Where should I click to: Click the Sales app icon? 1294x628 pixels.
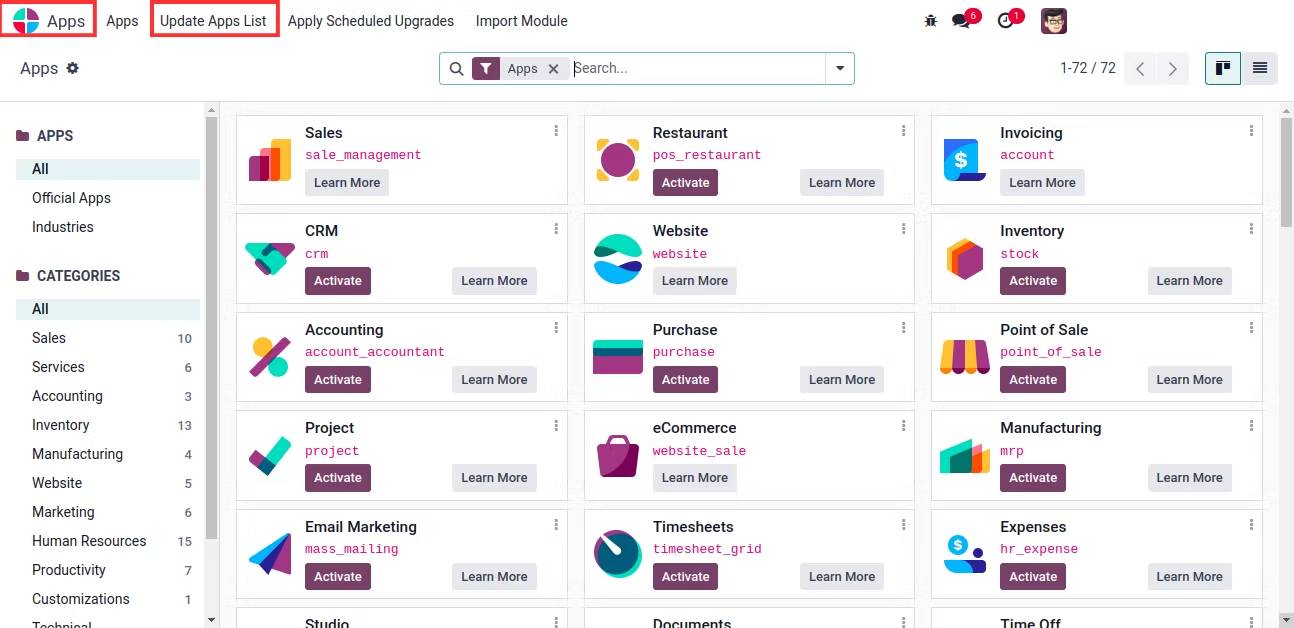tap(269, 160)
